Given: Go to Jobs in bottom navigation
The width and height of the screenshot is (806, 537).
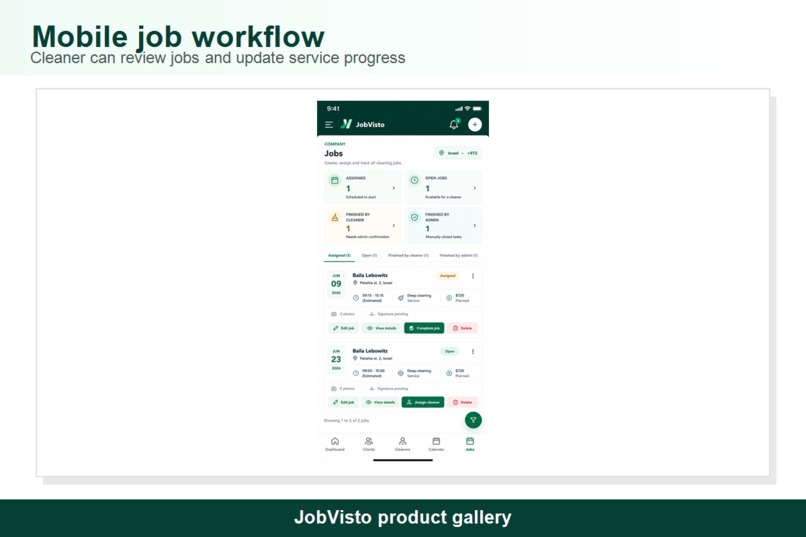Looking at the screenshot, I should (x=470, y=444).
